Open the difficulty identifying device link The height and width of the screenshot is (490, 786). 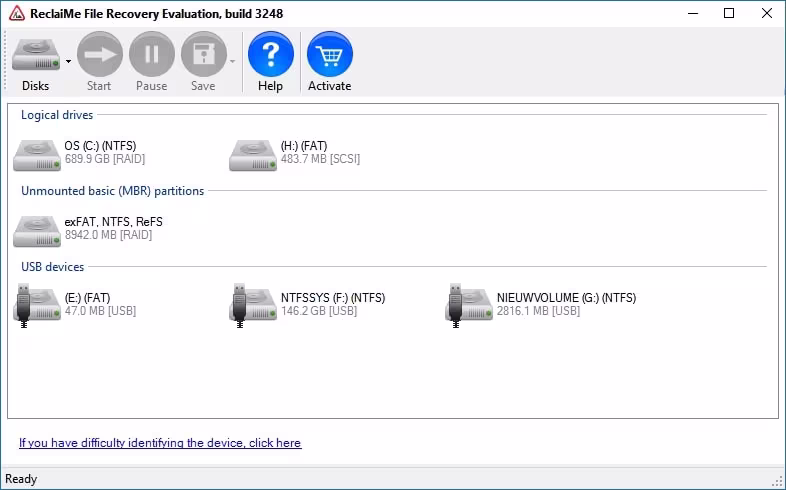pos(160,443)
